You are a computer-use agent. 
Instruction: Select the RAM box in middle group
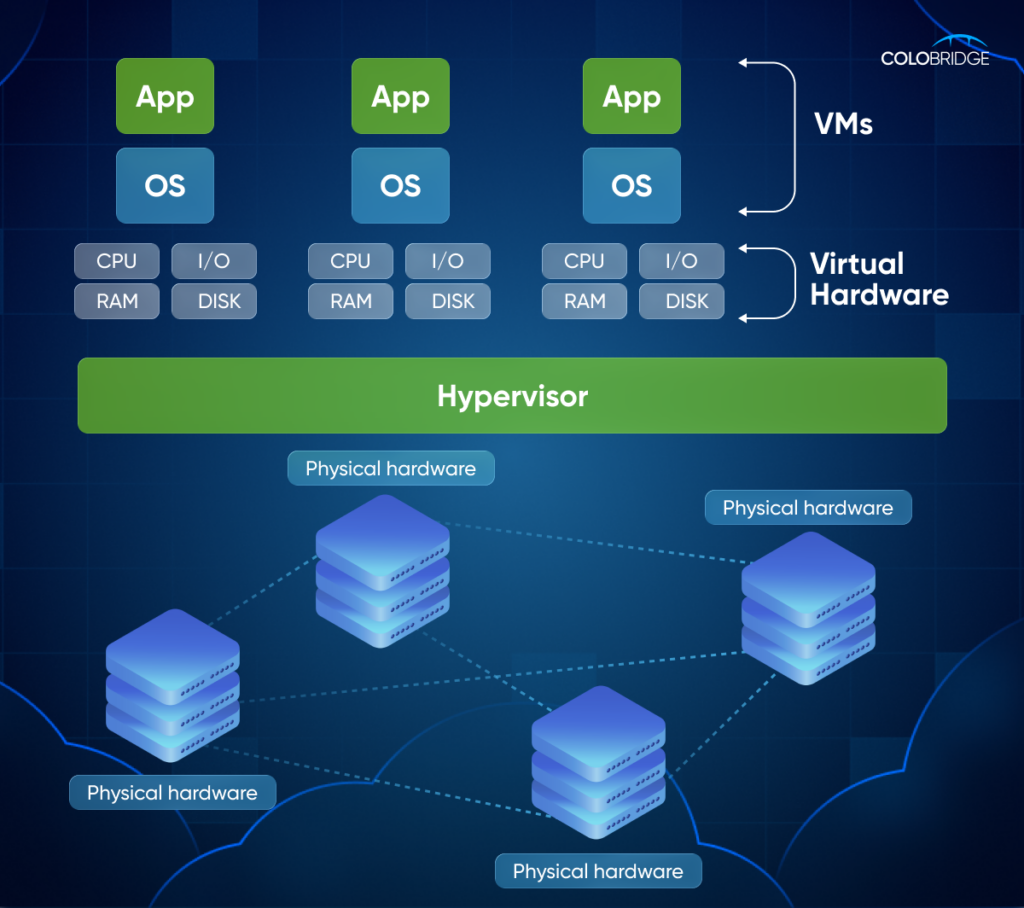click(x=350, y=301)
